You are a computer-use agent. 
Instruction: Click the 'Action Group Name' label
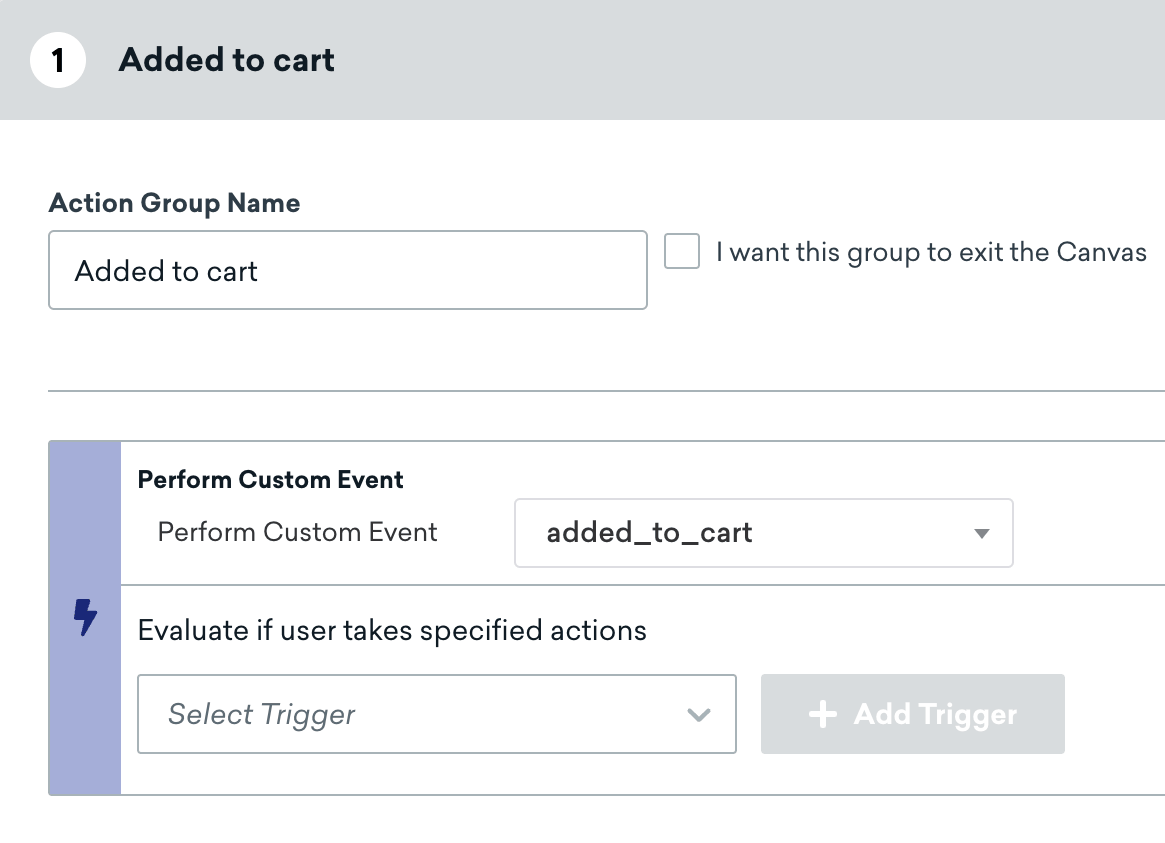click(175, 204)
